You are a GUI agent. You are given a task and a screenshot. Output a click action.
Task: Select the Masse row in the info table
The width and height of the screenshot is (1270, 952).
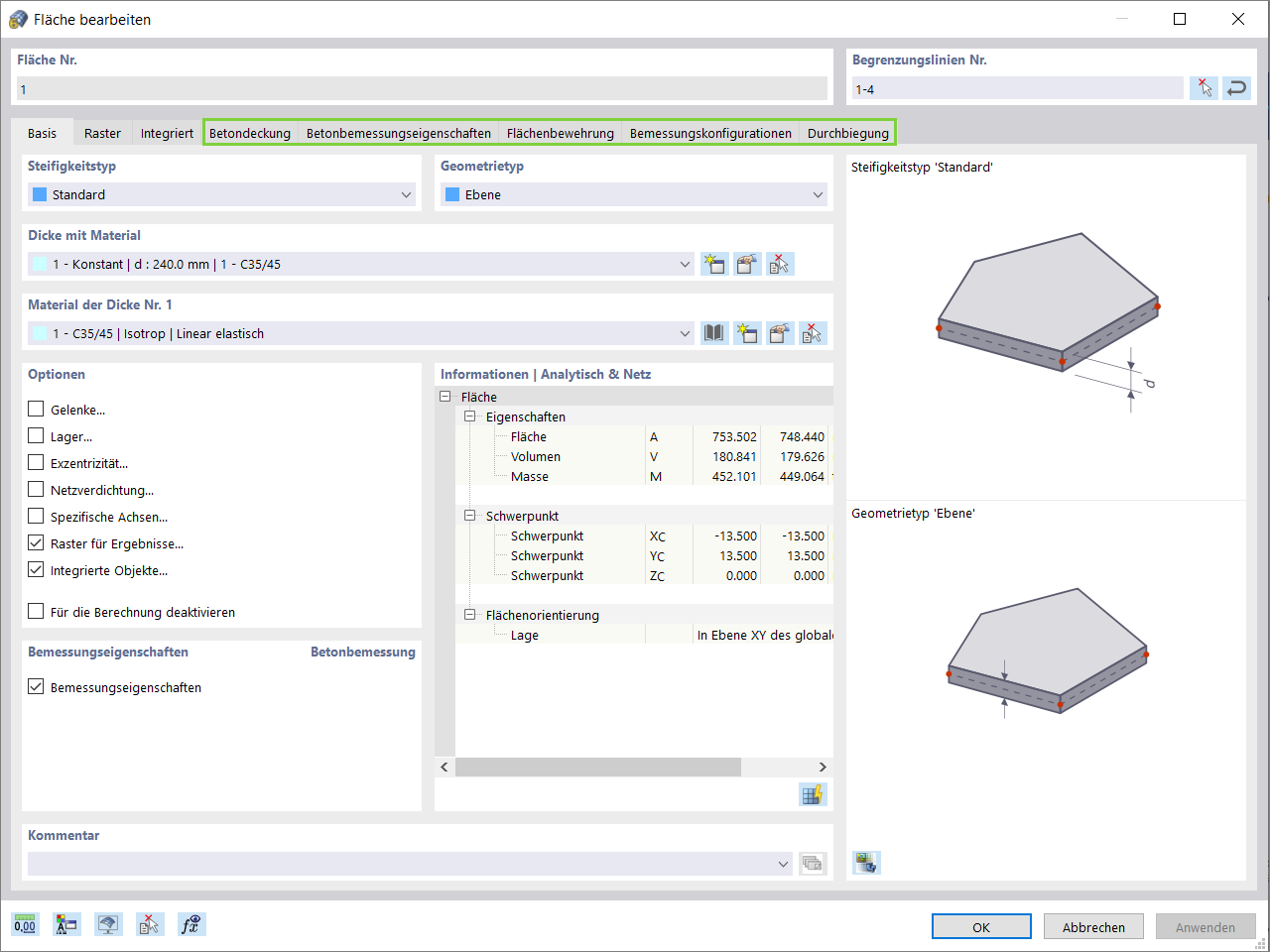coord(645,476)
